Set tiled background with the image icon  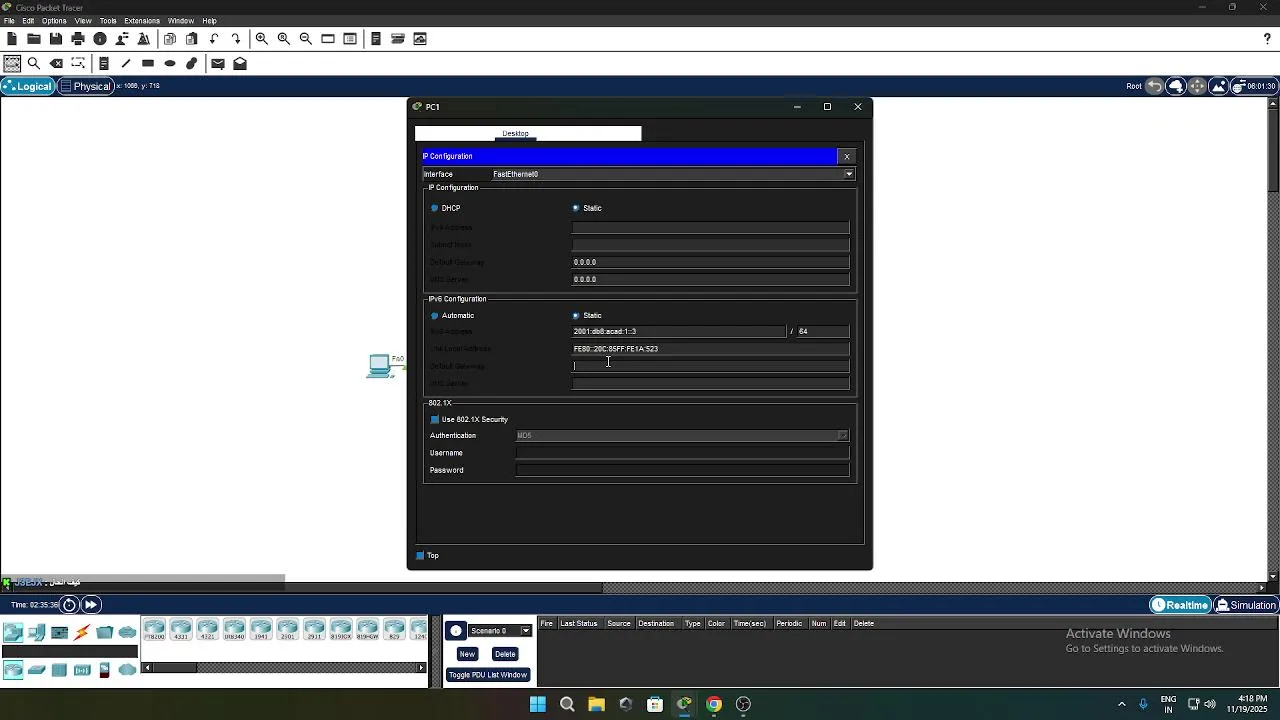pyautogui.click(x=1219, y=86)
